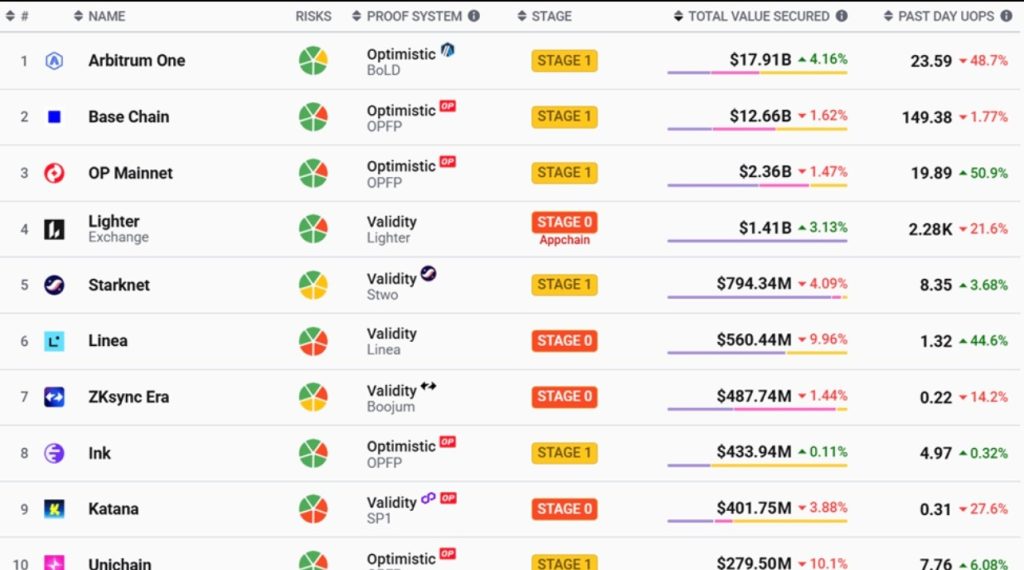
Task: Click the ZKsync Era logo icon
Action: point(54,397)
